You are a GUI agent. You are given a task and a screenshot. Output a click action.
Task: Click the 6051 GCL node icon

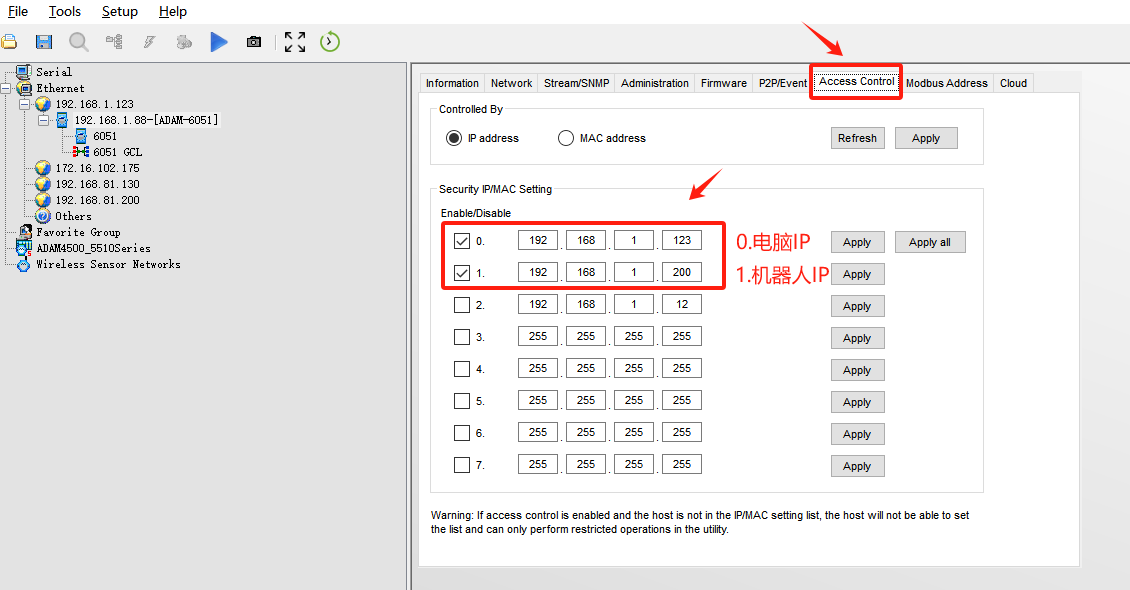[x=81, y=152]
